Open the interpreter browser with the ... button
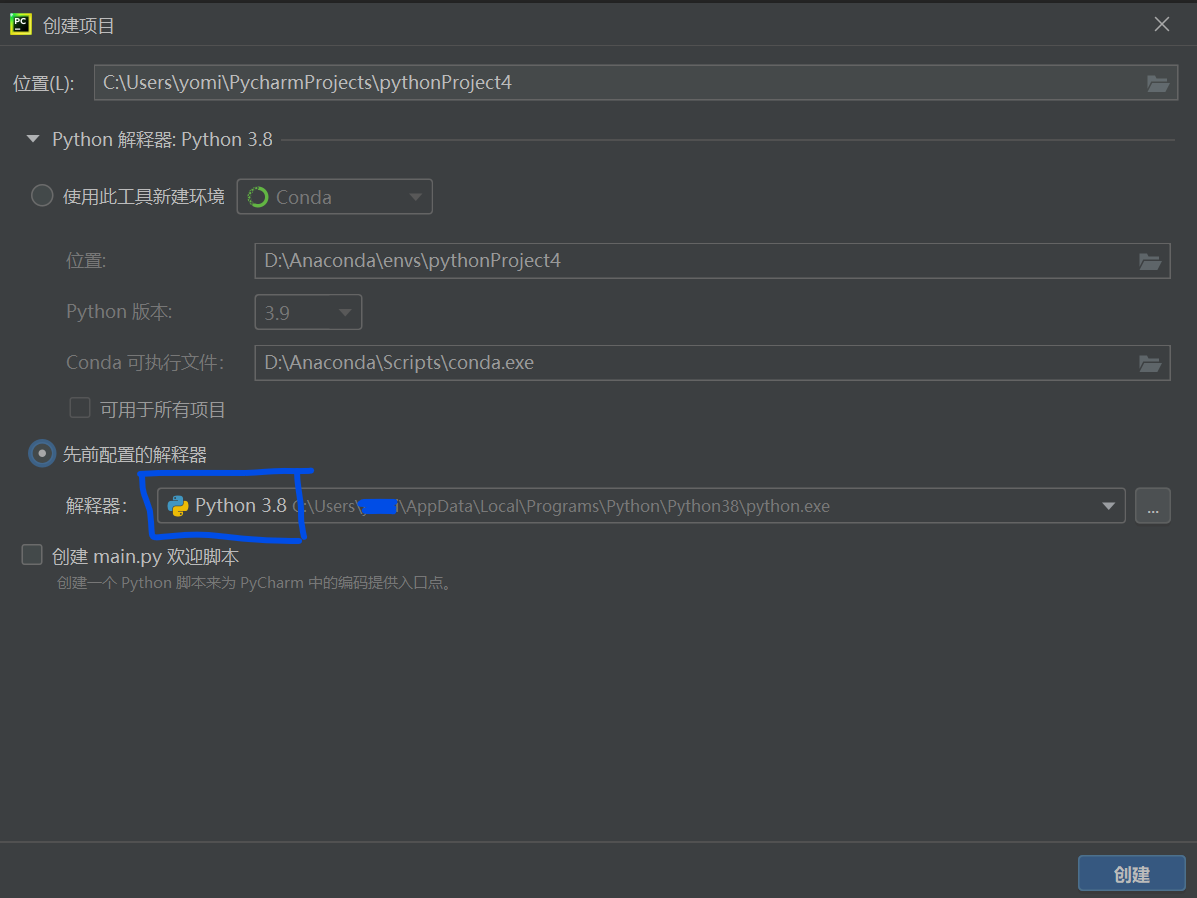This screenshot has width=1197, height=898. click(x=1152, y=505)
